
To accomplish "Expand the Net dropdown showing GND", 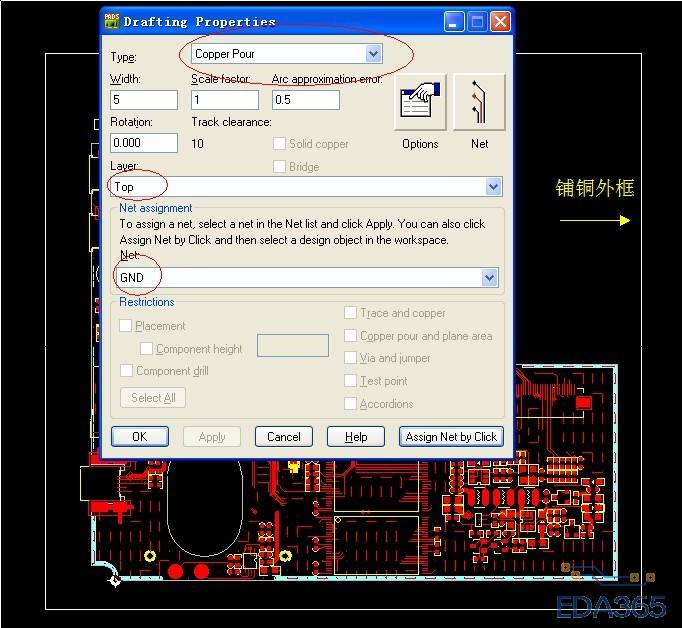I will pos(307,277).
